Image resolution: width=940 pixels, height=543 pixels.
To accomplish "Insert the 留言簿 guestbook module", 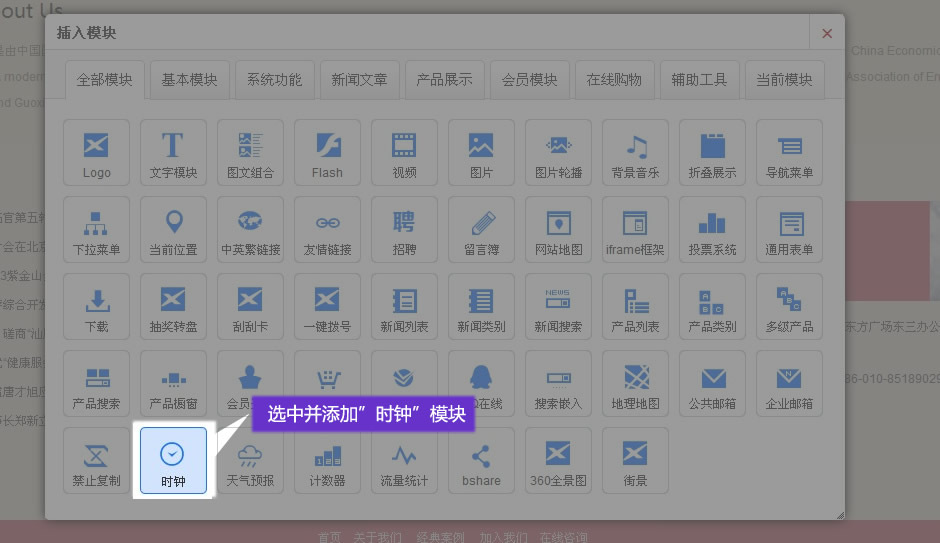I will (481, 229).
